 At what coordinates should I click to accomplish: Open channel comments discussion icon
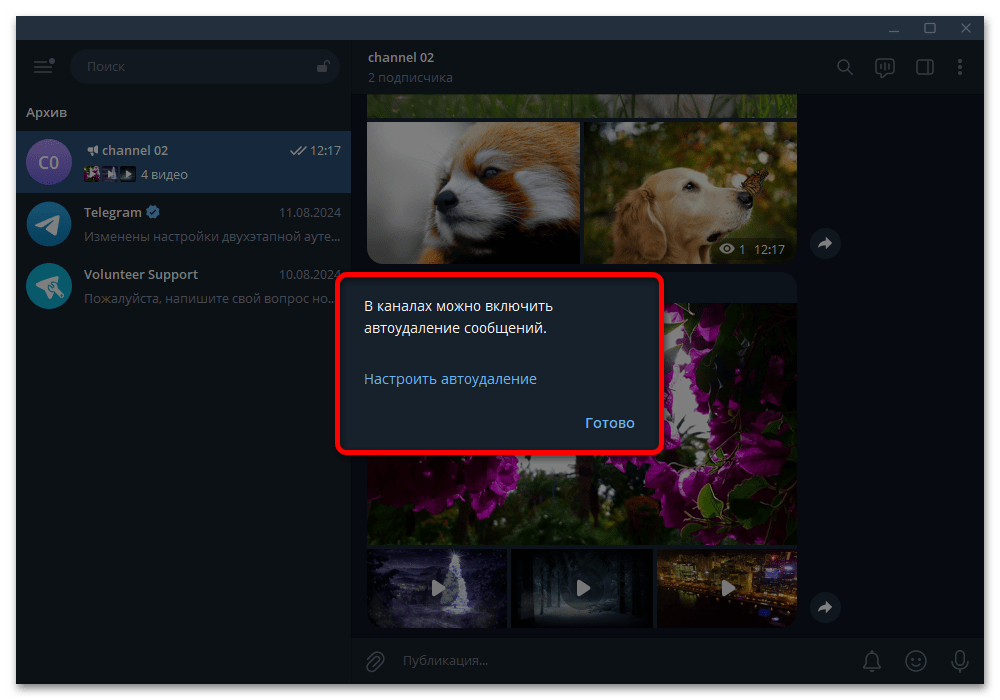[884, 67]
